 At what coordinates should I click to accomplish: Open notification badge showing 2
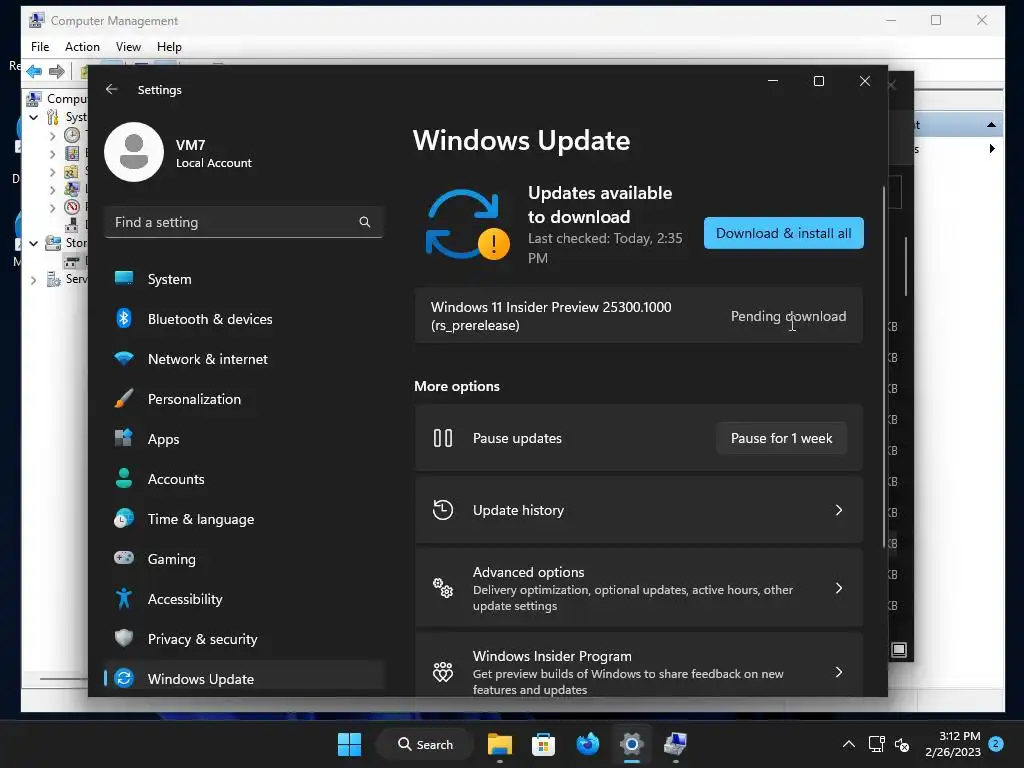[996, 743]
